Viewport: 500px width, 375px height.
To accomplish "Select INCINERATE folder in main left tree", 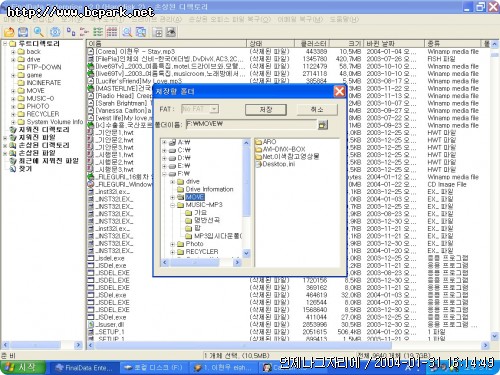I will tap(44, 83).
